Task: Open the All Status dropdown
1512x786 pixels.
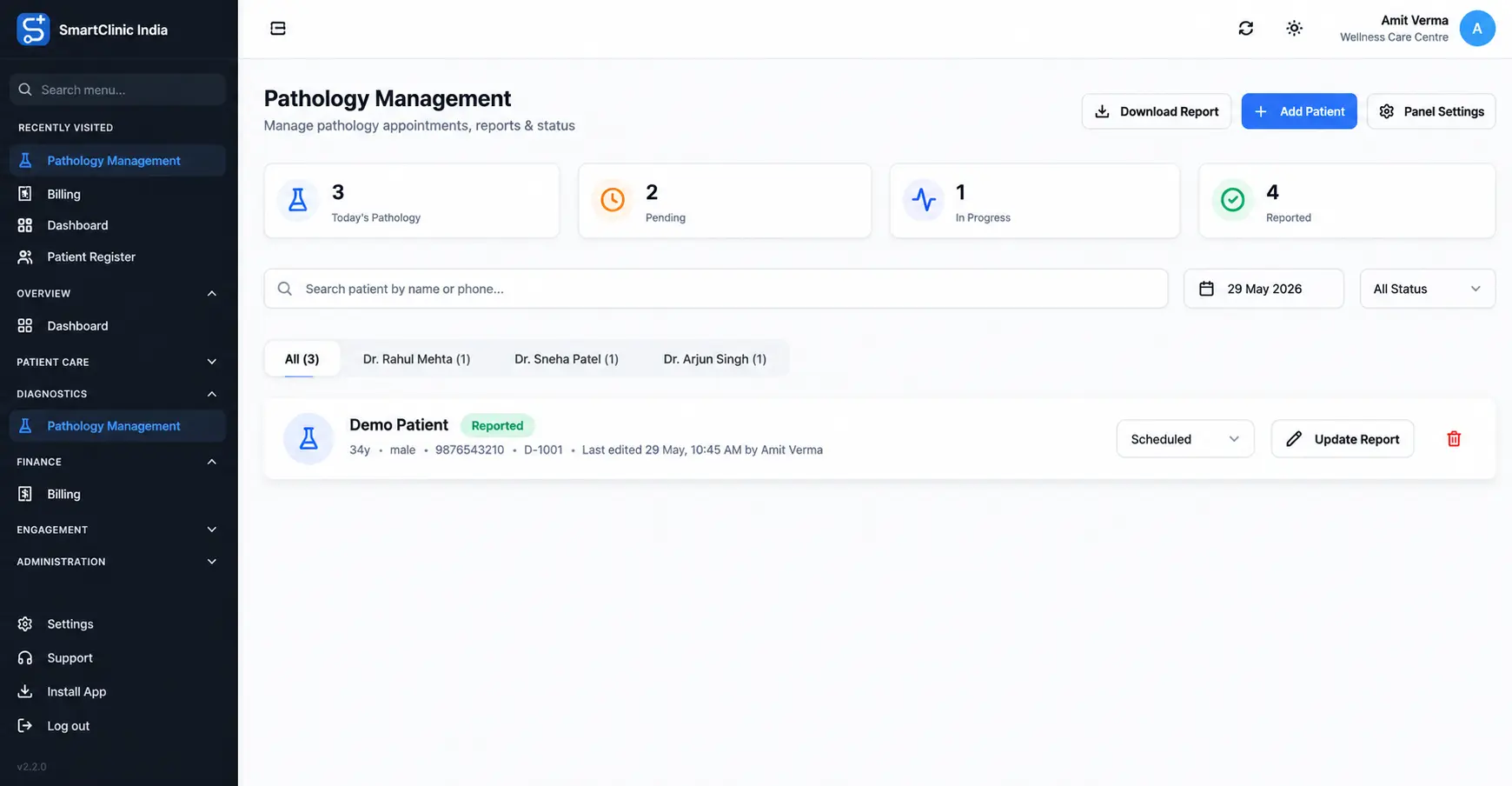Action: coord(1427,289)
